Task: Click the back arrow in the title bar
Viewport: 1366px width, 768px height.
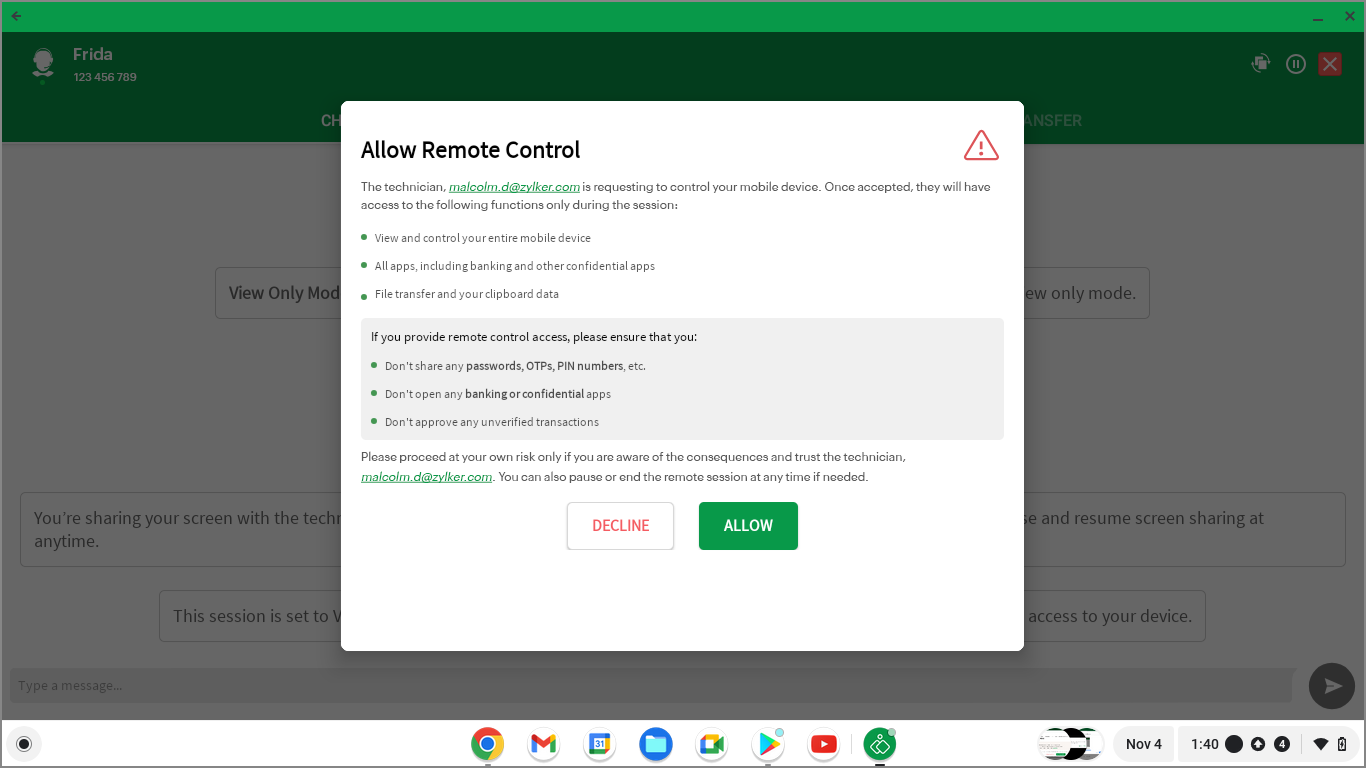Action: (15, 16)
